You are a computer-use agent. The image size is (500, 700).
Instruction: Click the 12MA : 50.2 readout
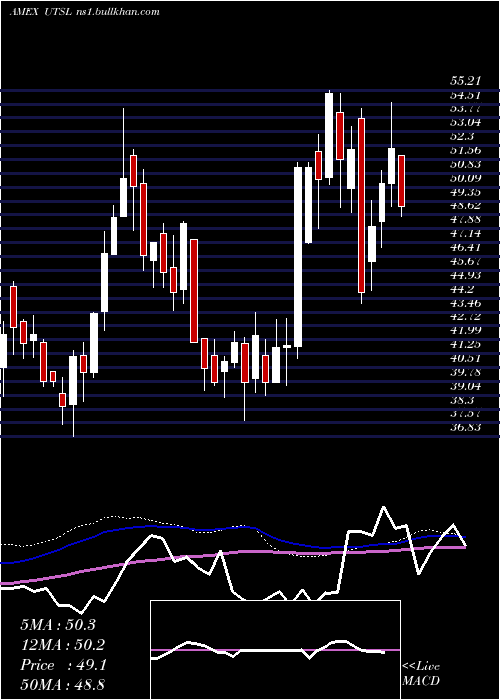coord(63,645)
